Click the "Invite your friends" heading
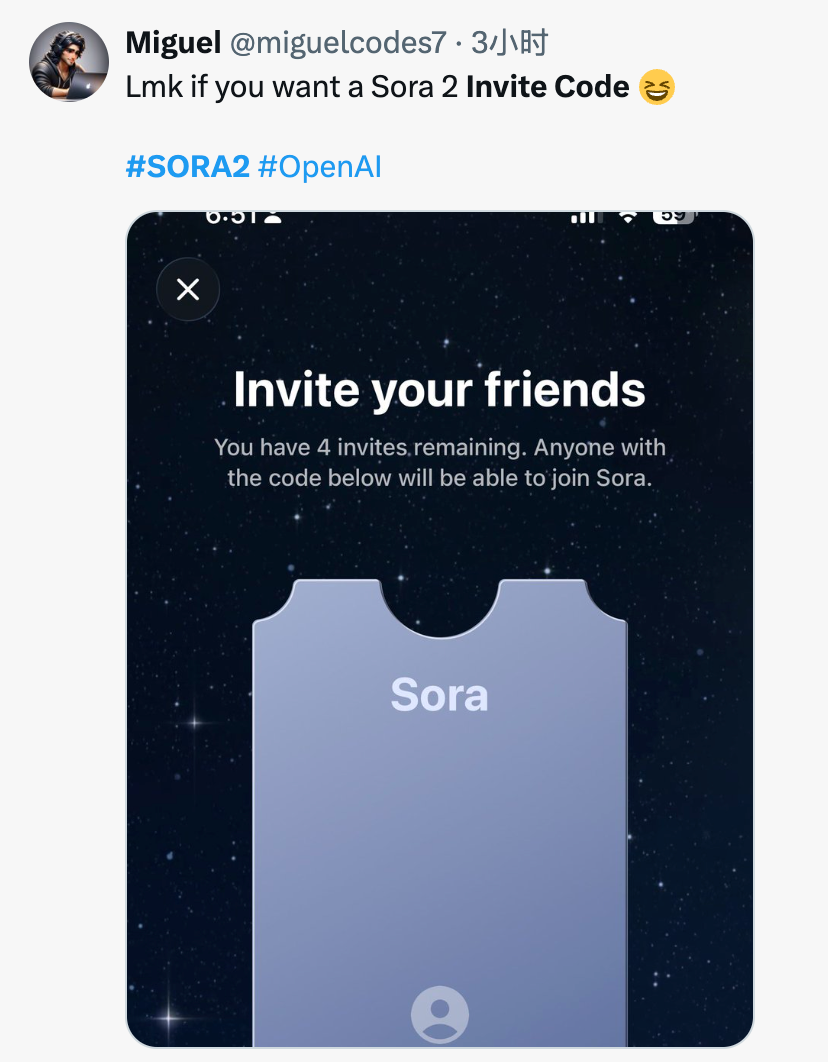 (x=440, y=389)
